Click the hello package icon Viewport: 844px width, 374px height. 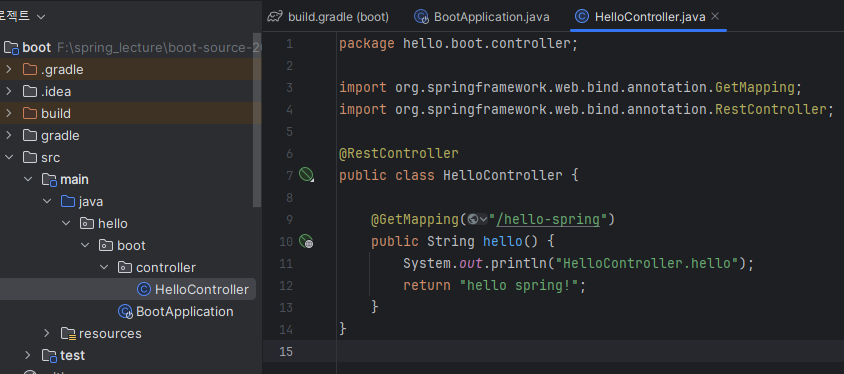tap(87, 223)
